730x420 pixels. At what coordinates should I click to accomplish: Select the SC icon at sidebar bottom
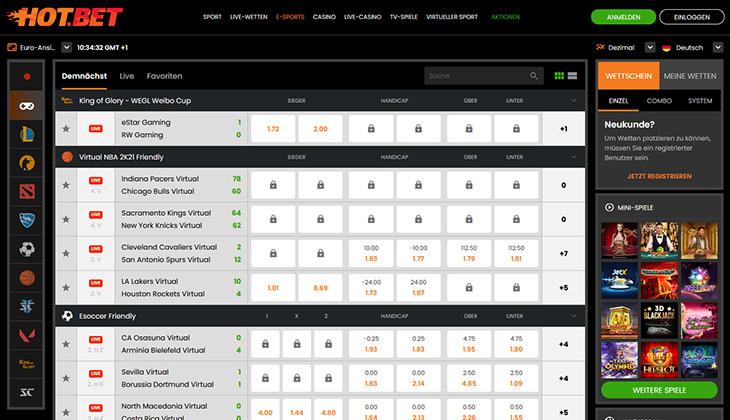coord(27,393)
